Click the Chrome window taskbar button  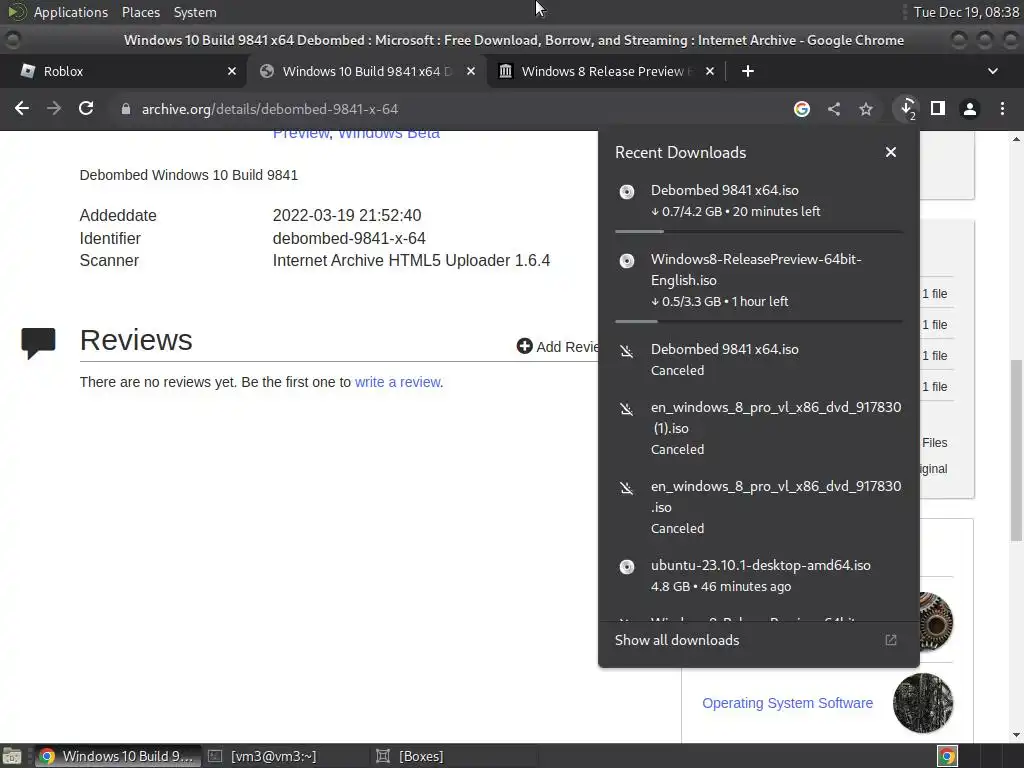click(116, 756)
